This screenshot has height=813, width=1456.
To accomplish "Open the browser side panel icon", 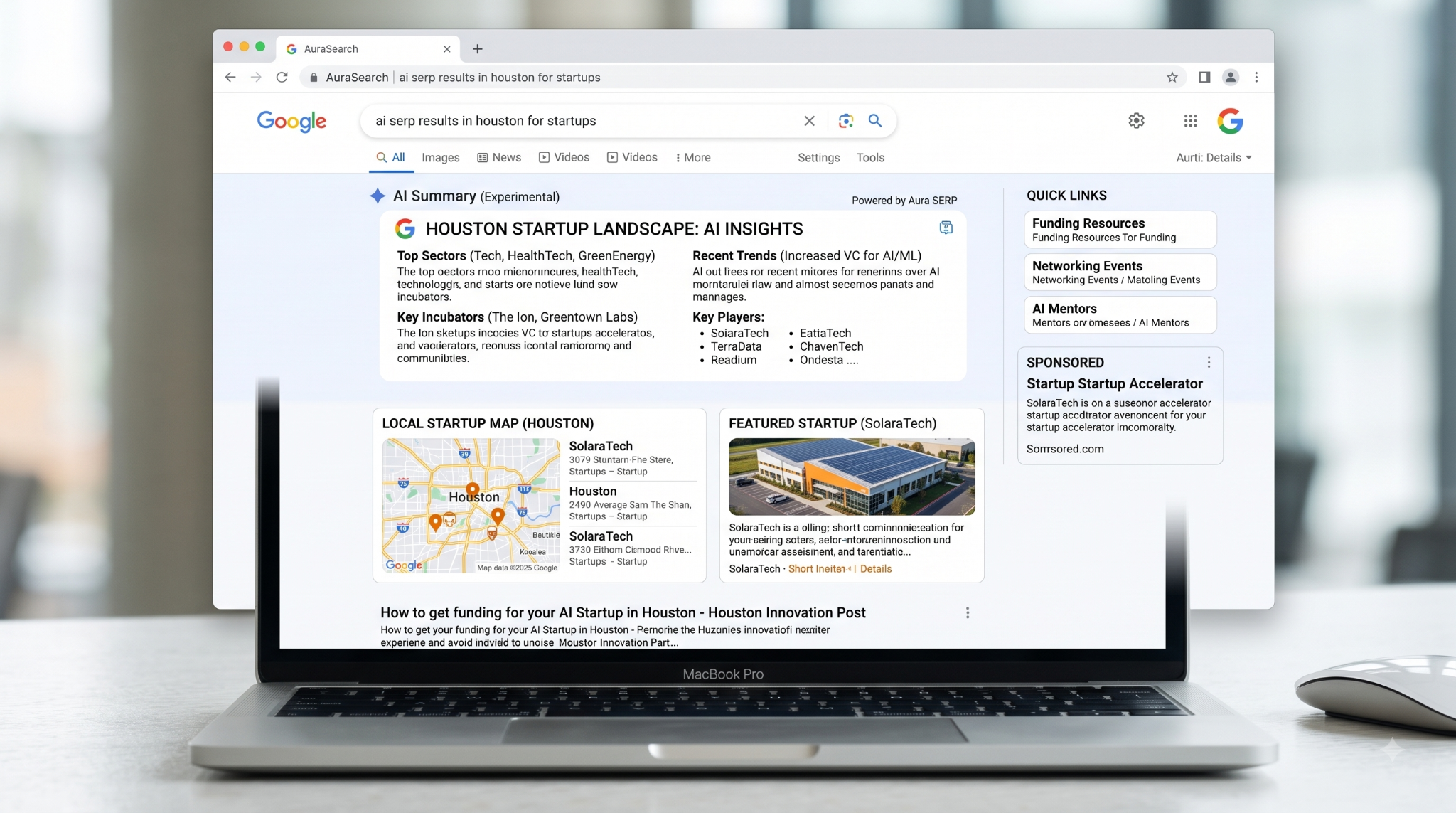I will pyautogui.click(x=1204, y=78).
